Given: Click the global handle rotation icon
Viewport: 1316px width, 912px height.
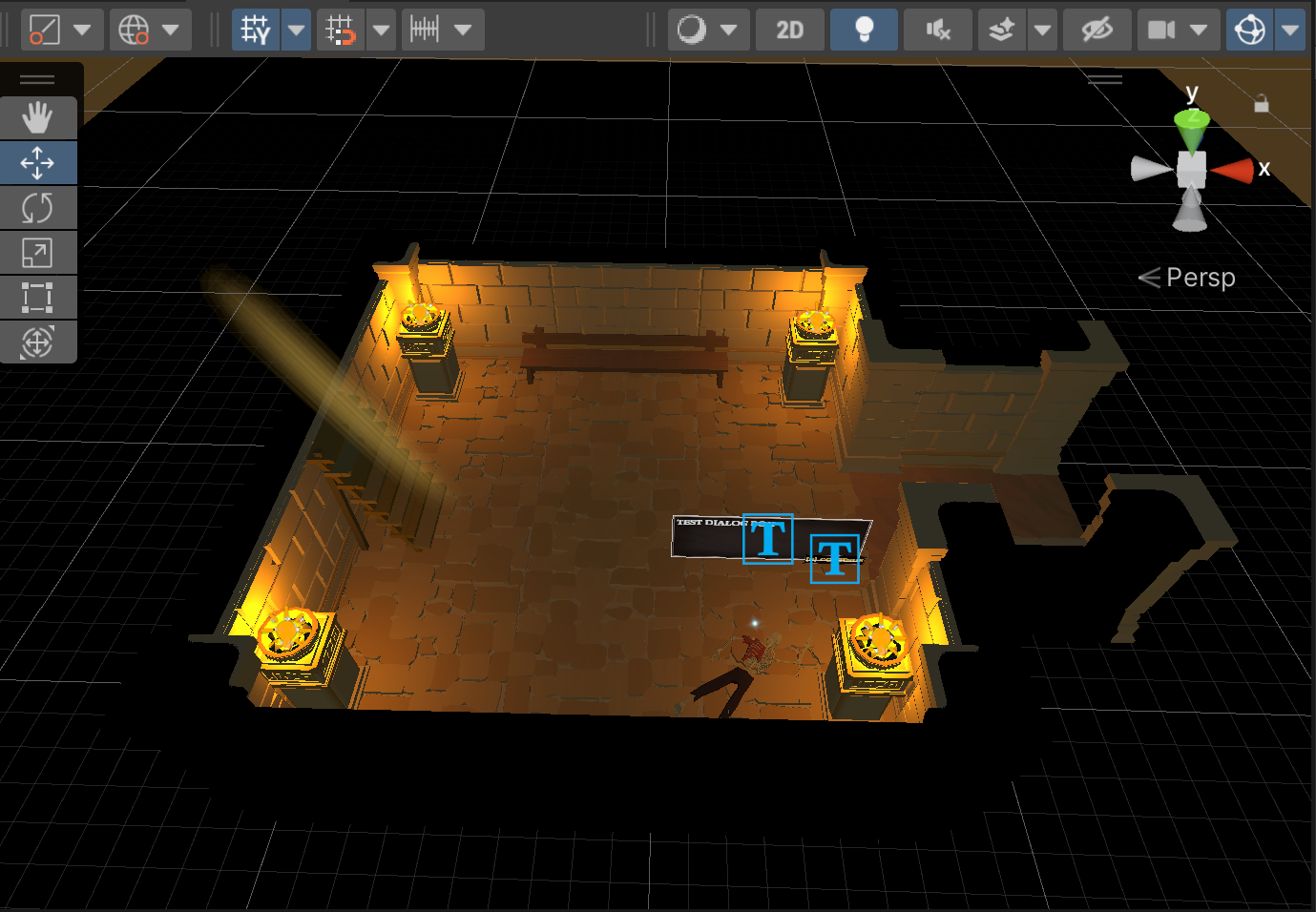Looking at the screenshot, I should 134,30.
